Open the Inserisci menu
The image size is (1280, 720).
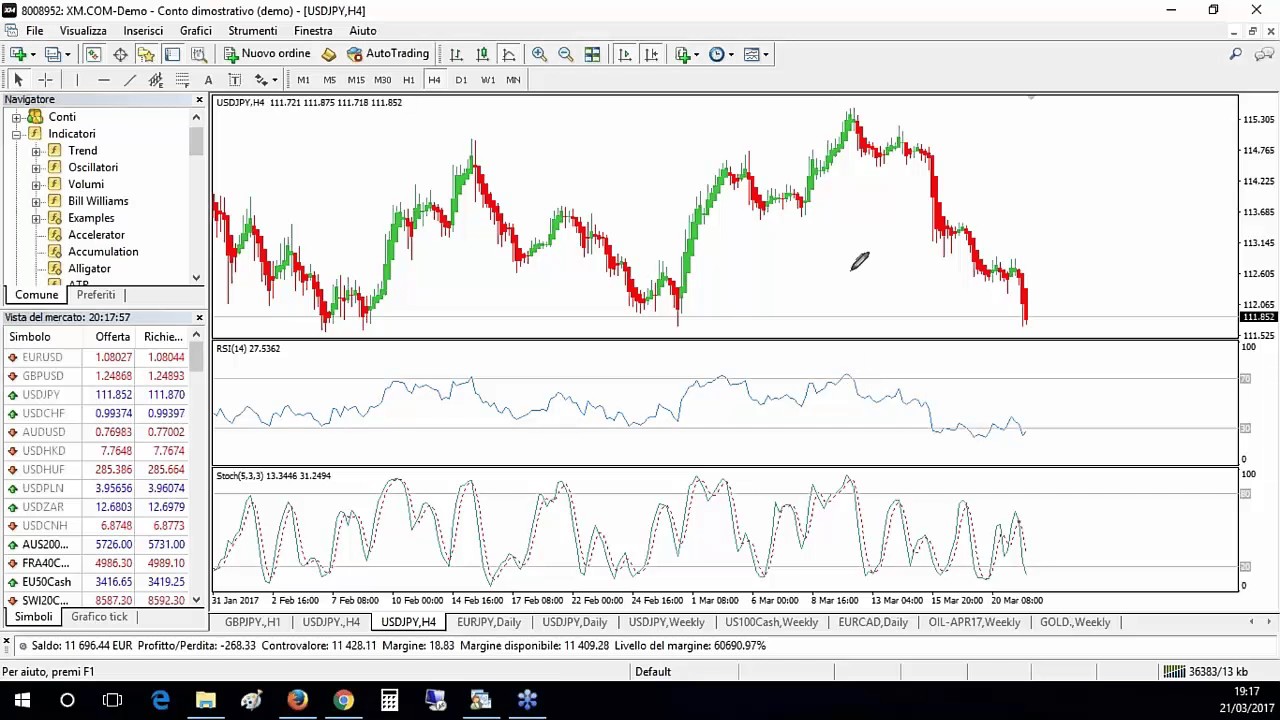(143, 31)
